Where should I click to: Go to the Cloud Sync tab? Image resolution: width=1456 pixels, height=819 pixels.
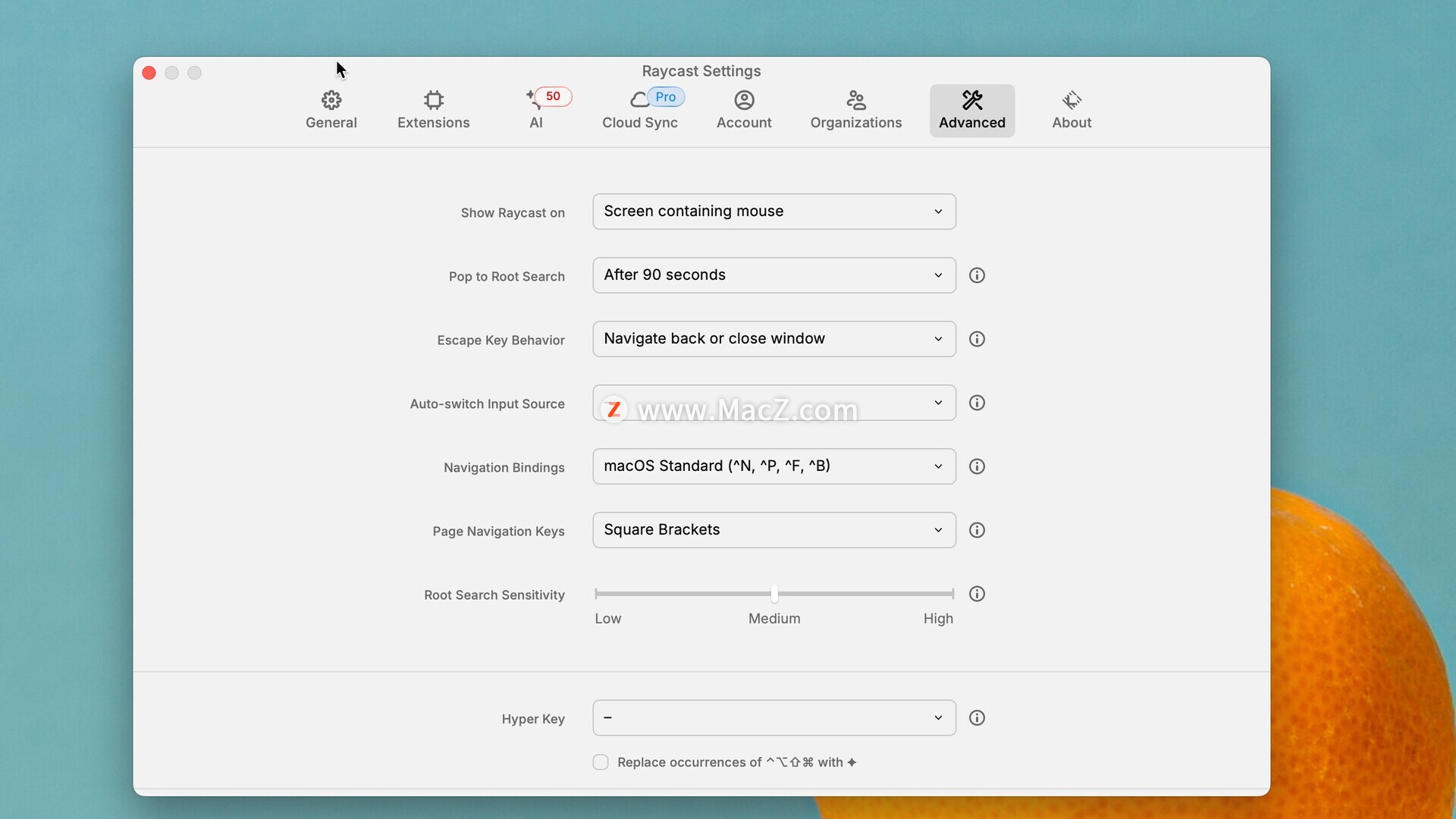click(x=640, y=111)
